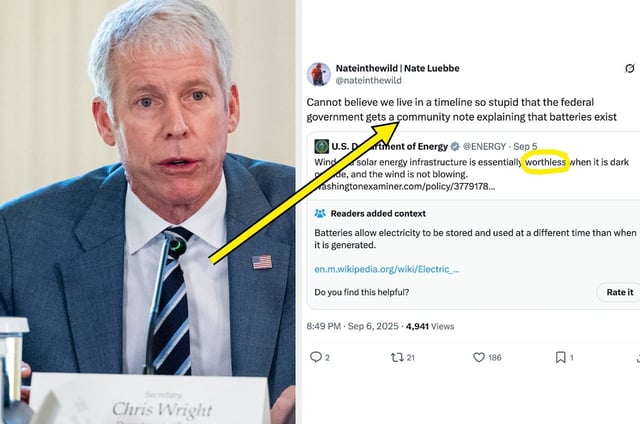Bookmark the tweet using bookmark icon
Viewport: 640px width, 424px height.
[561, 357]
